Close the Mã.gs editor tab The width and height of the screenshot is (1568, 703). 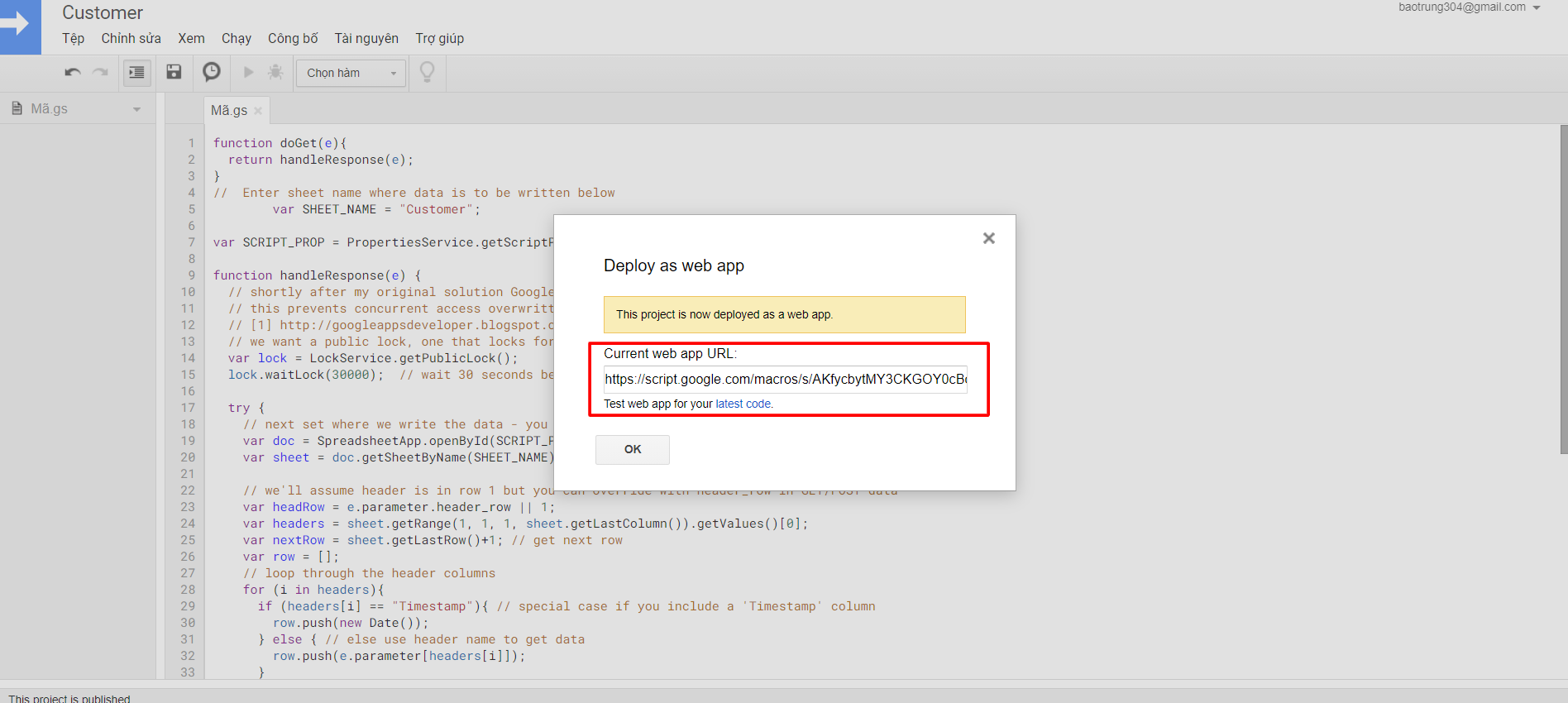click(258, 111)
